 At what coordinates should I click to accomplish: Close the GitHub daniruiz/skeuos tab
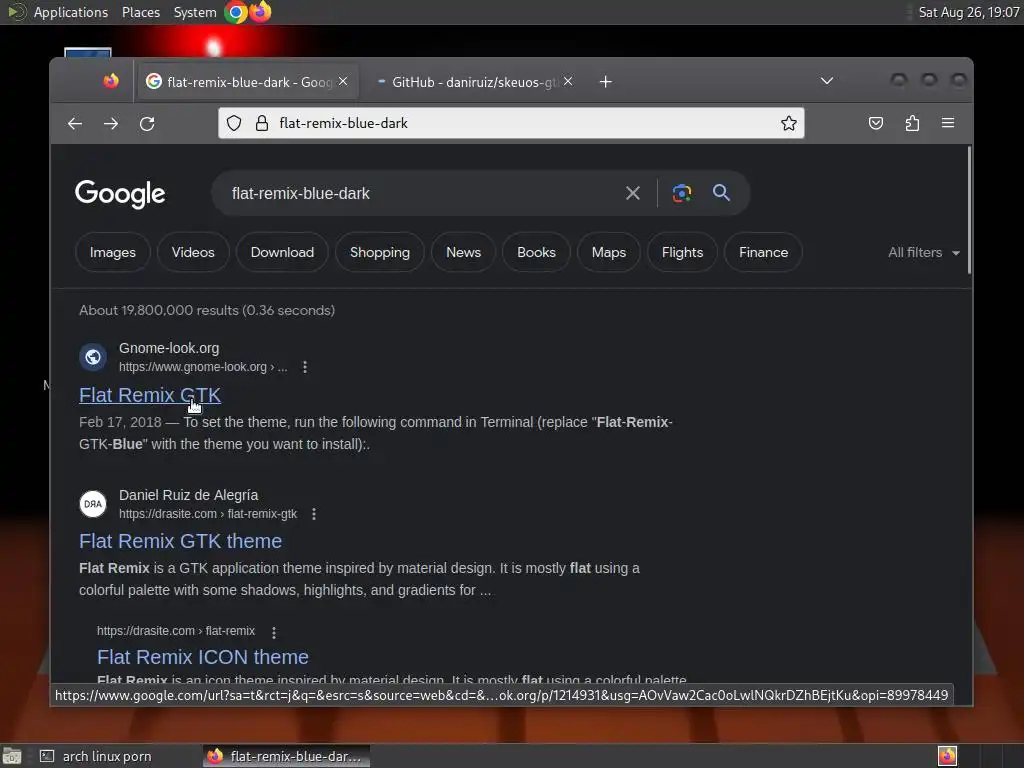click(568, 81)
